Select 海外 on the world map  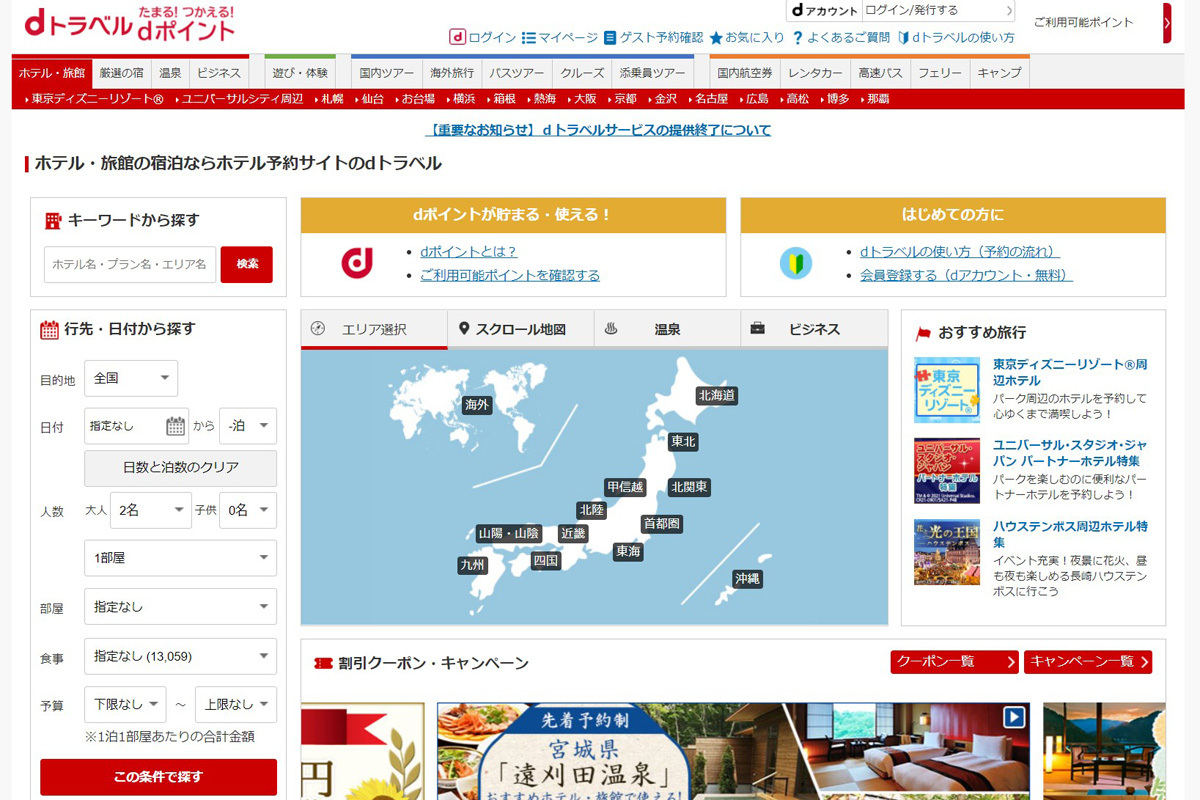pos(477,405)
